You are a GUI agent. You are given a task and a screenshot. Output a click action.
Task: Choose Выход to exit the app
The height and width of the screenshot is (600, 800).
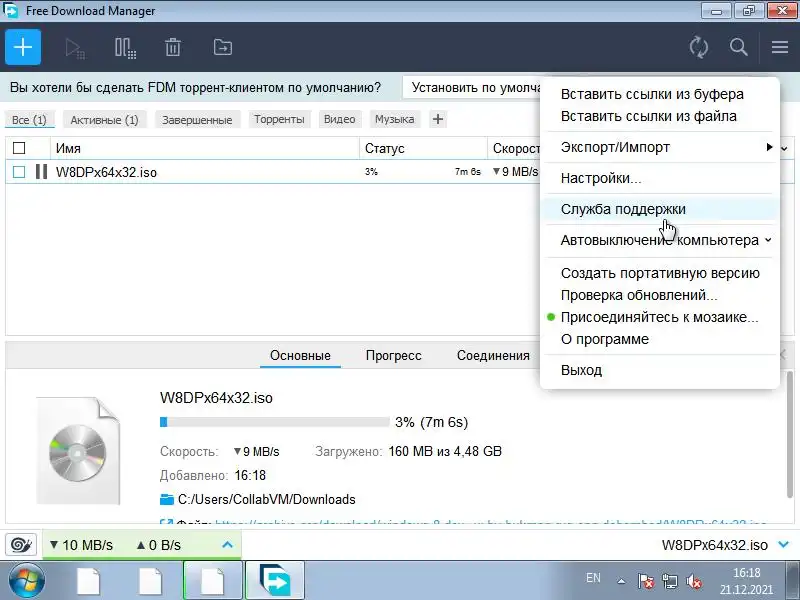(660, 370)
